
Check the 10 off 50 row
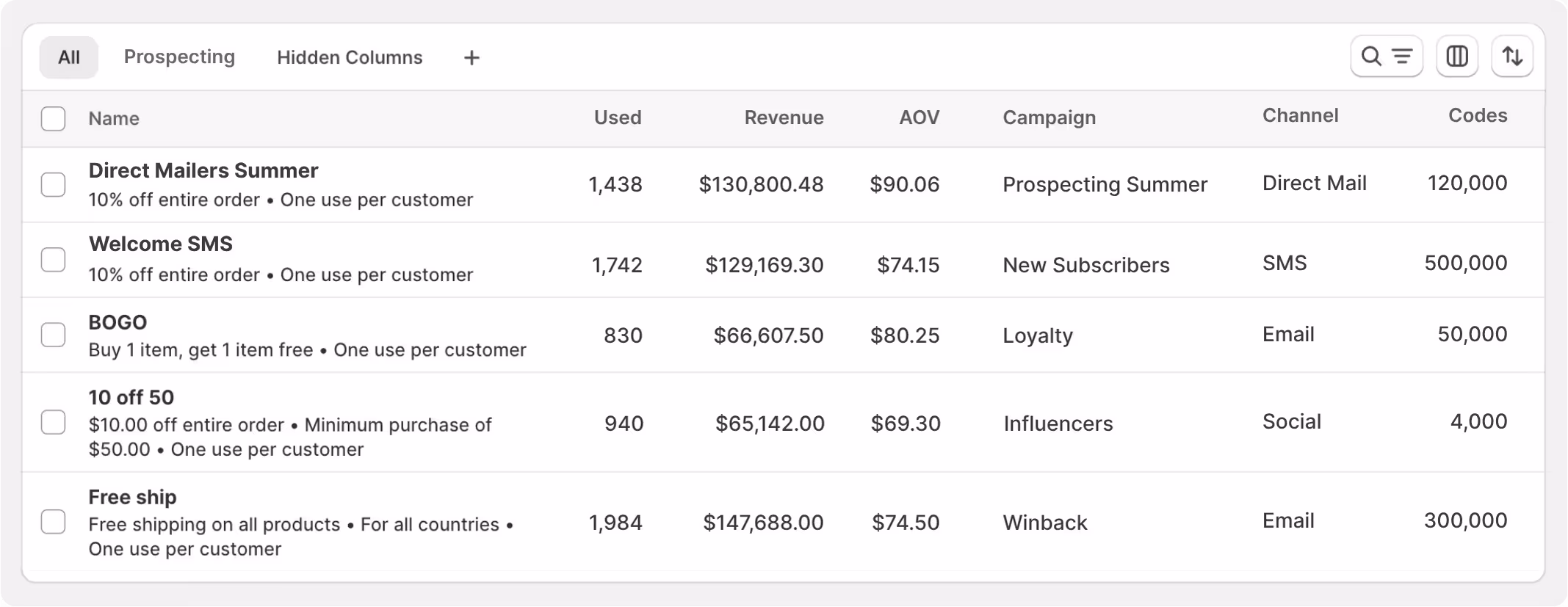tap(53, 422)
